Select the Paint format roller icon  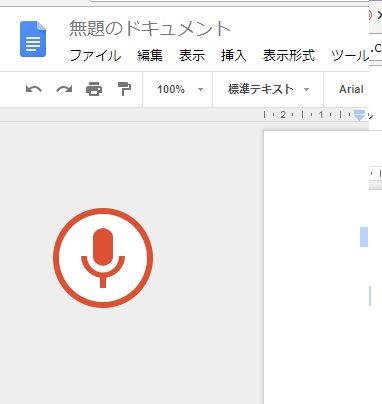(124, 89)
